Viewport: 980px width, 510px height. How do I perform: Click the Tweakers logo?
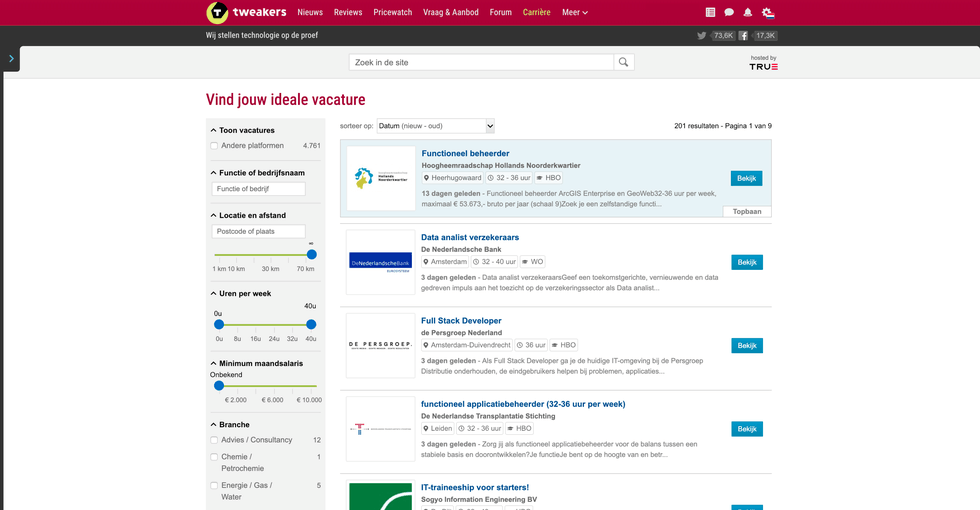(x=246, y=12)
